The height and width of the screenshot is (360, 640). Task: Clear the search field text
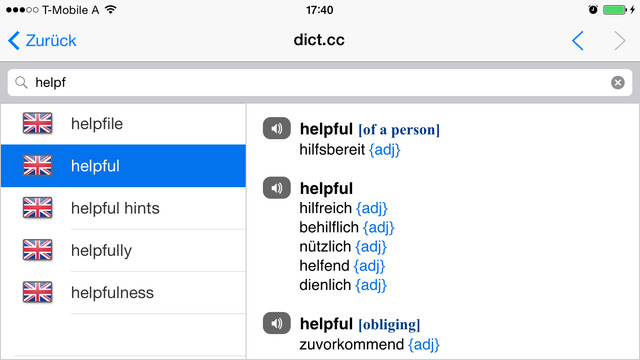point(618,82)
